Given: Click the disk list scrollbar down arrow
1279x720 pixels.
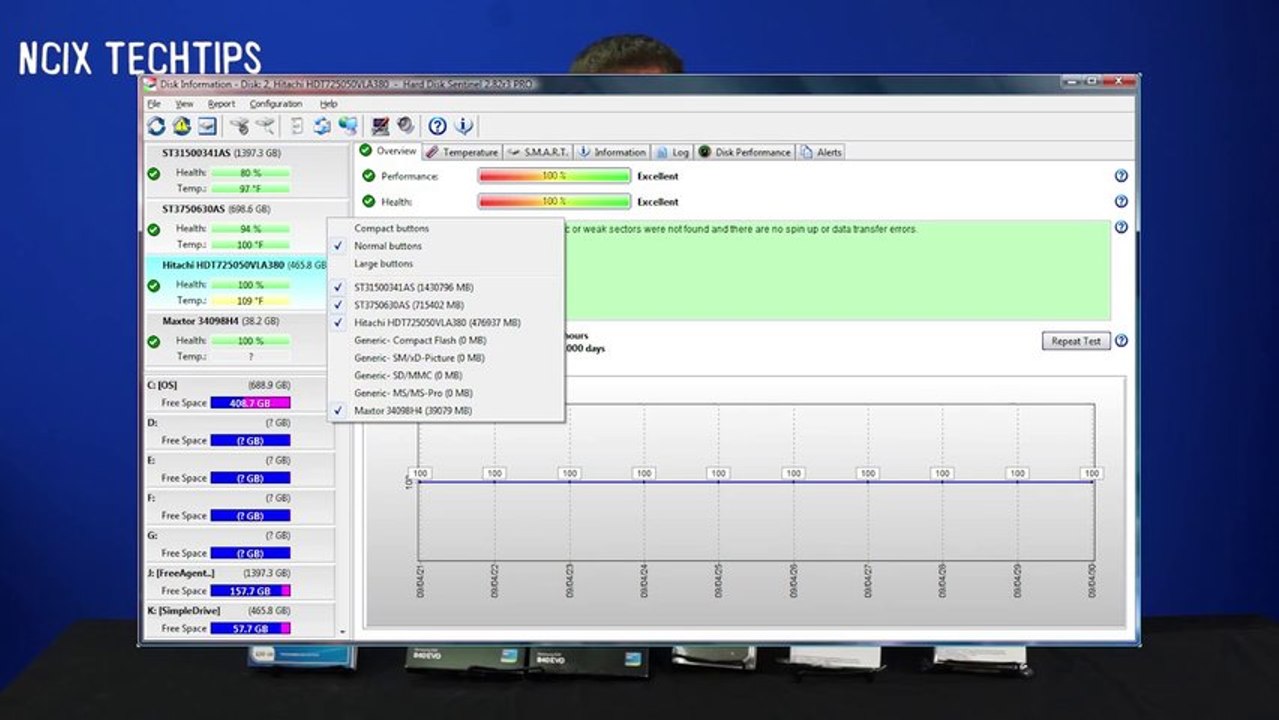Looking at the screenshot, I should coord(343,633).
